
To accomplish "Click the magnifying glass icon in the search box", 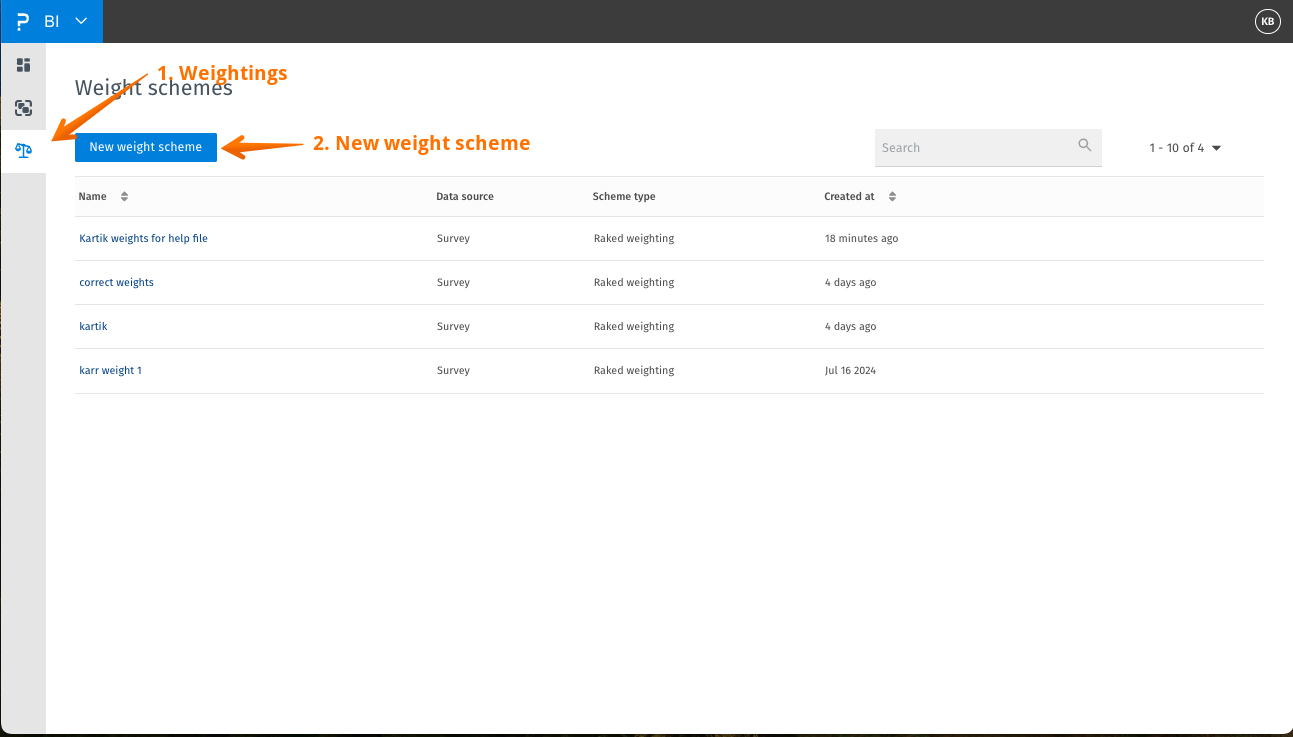I will click(x=1085, y=146).
